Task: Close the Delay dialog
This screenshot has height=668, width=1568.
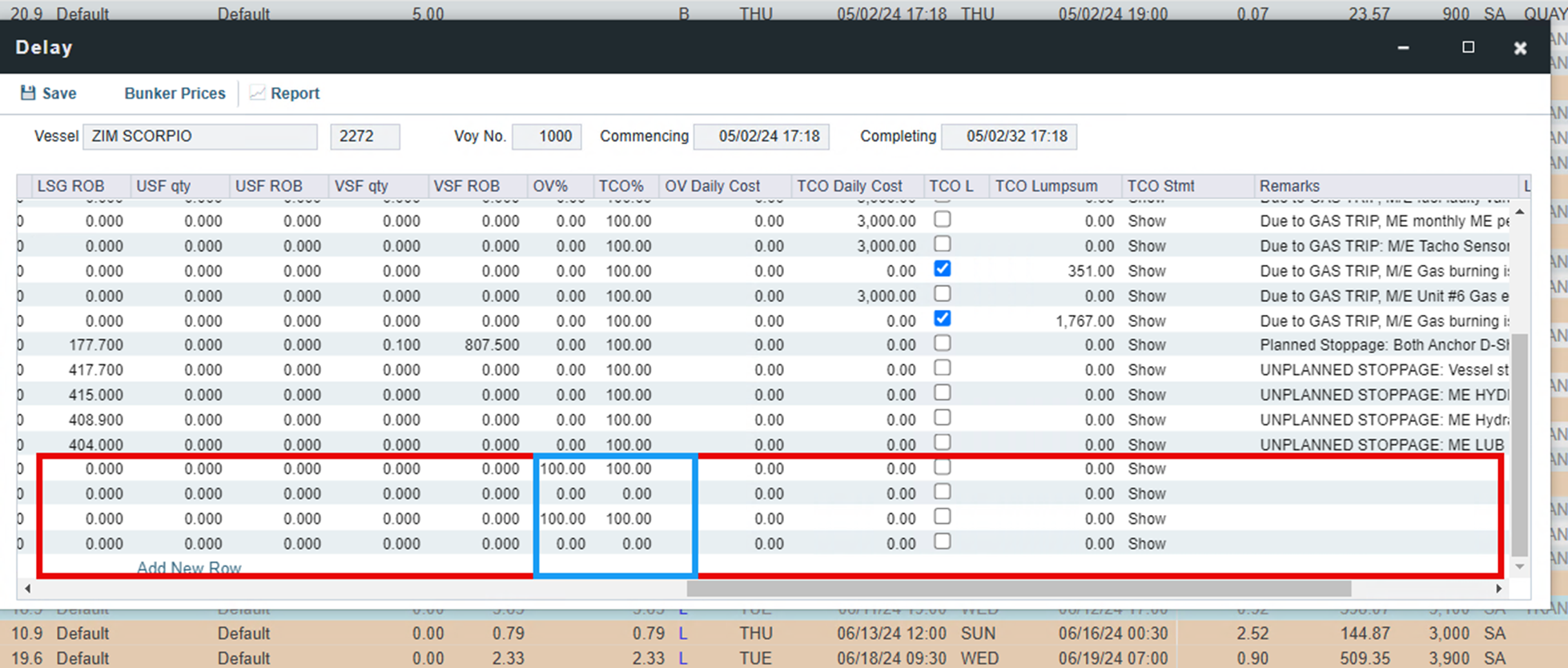Action: [x=1520, y=48]
